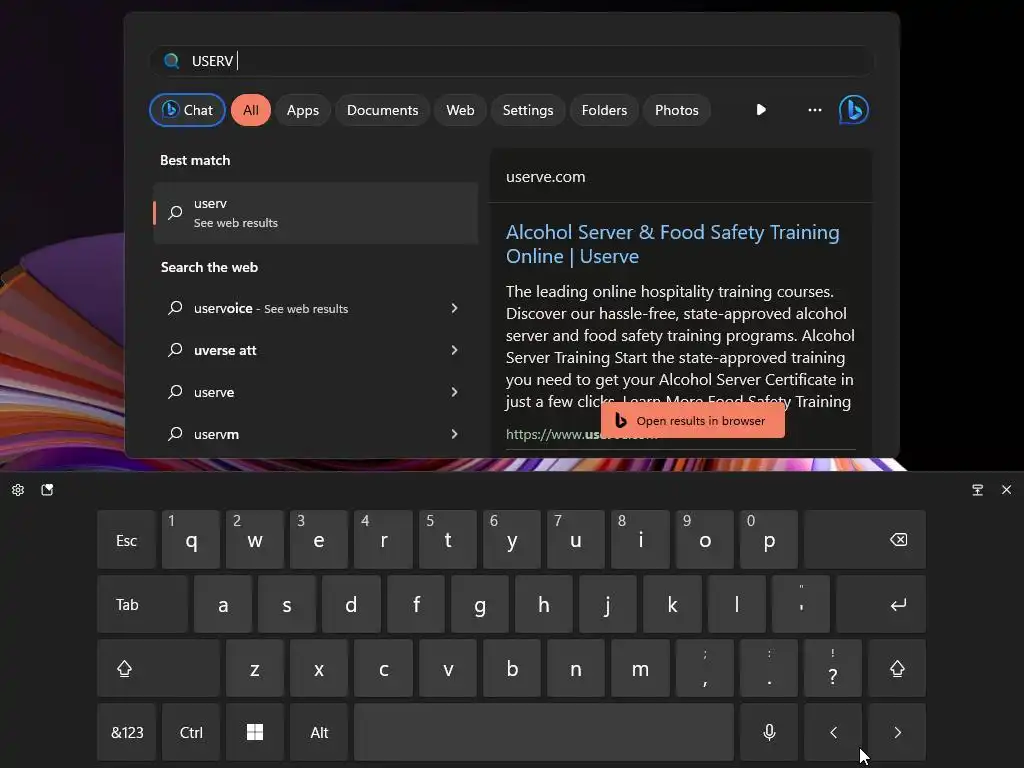
Task: Expand the uservoice web suggestion chevron
Action: (x=455, y=308)
